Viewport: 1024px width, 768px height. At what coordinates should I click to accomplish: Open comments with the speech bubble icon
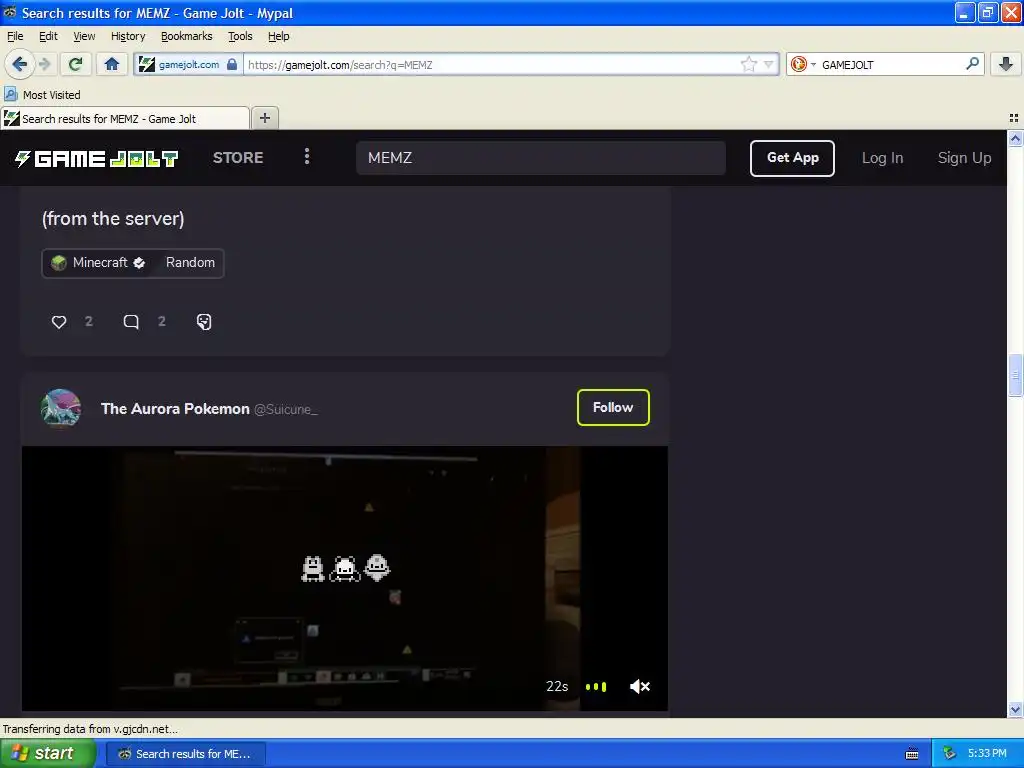point(131,321)
